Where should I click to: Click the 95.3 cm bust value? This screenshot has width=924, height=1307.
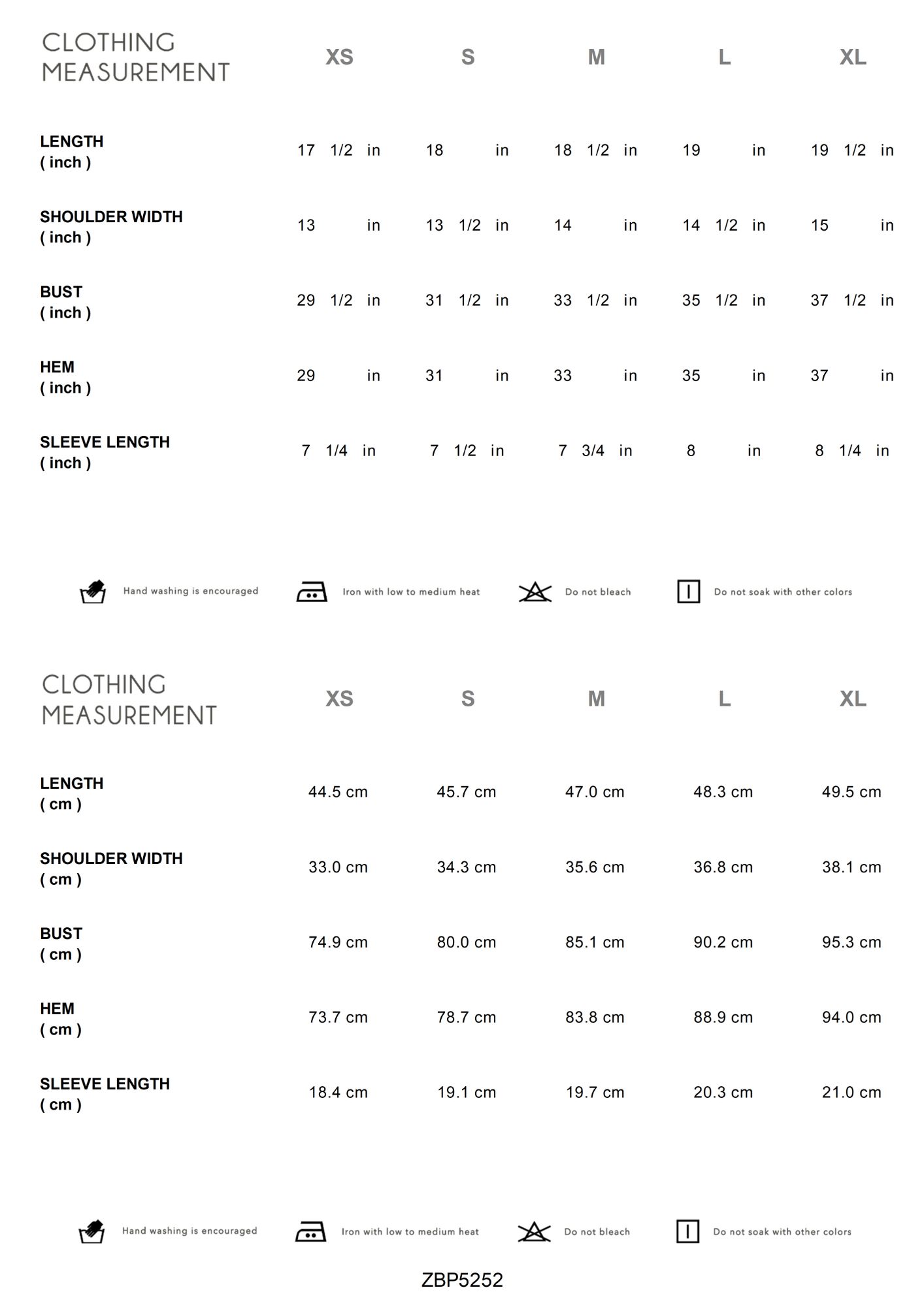click(851, 942)
